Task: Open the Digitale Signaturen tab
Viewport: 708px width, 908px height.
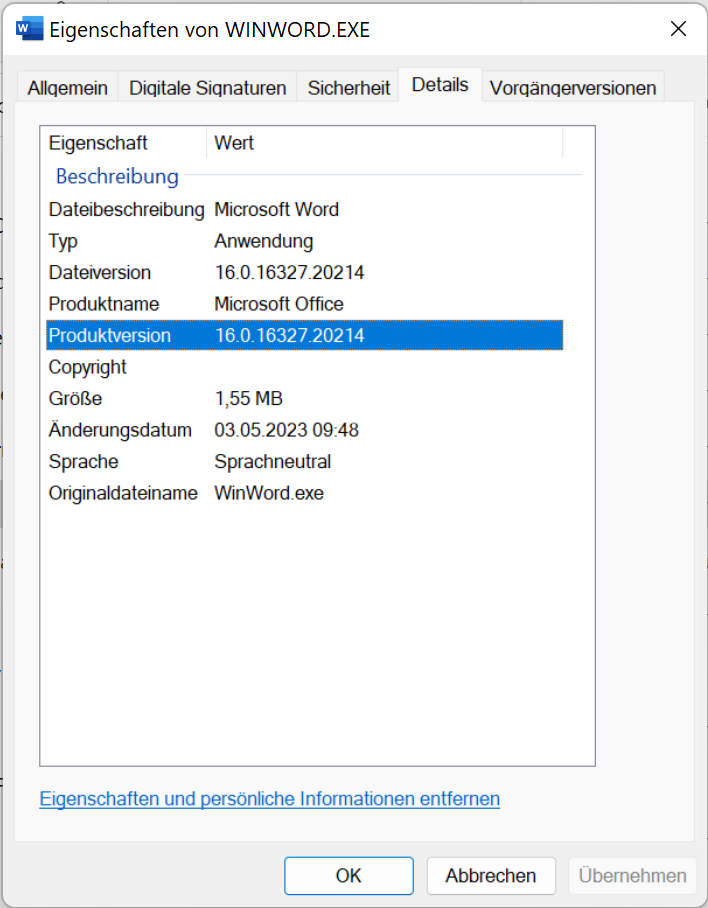Action: [207, 87]
